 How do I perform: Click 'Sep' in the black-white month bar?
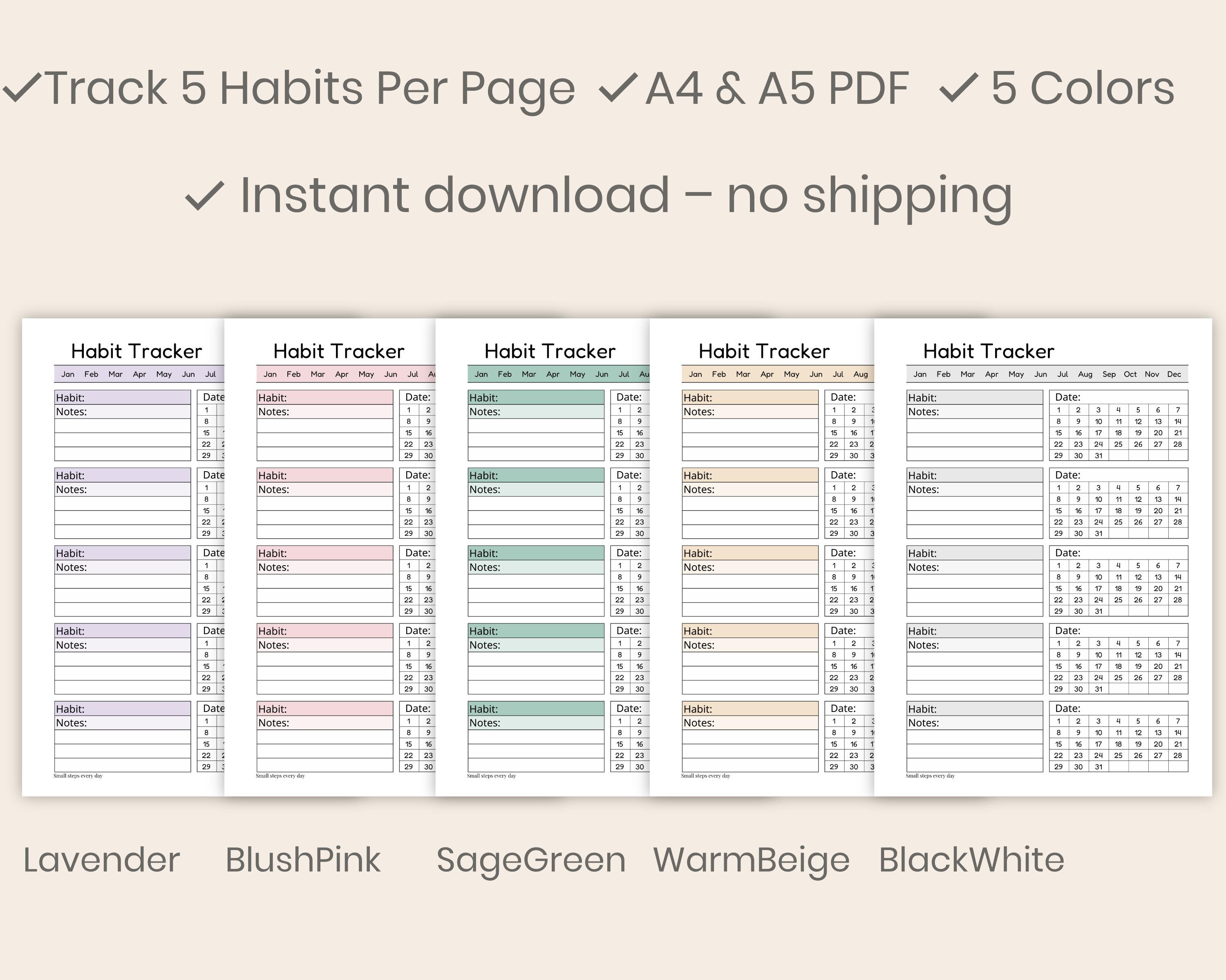point(1109,374)
